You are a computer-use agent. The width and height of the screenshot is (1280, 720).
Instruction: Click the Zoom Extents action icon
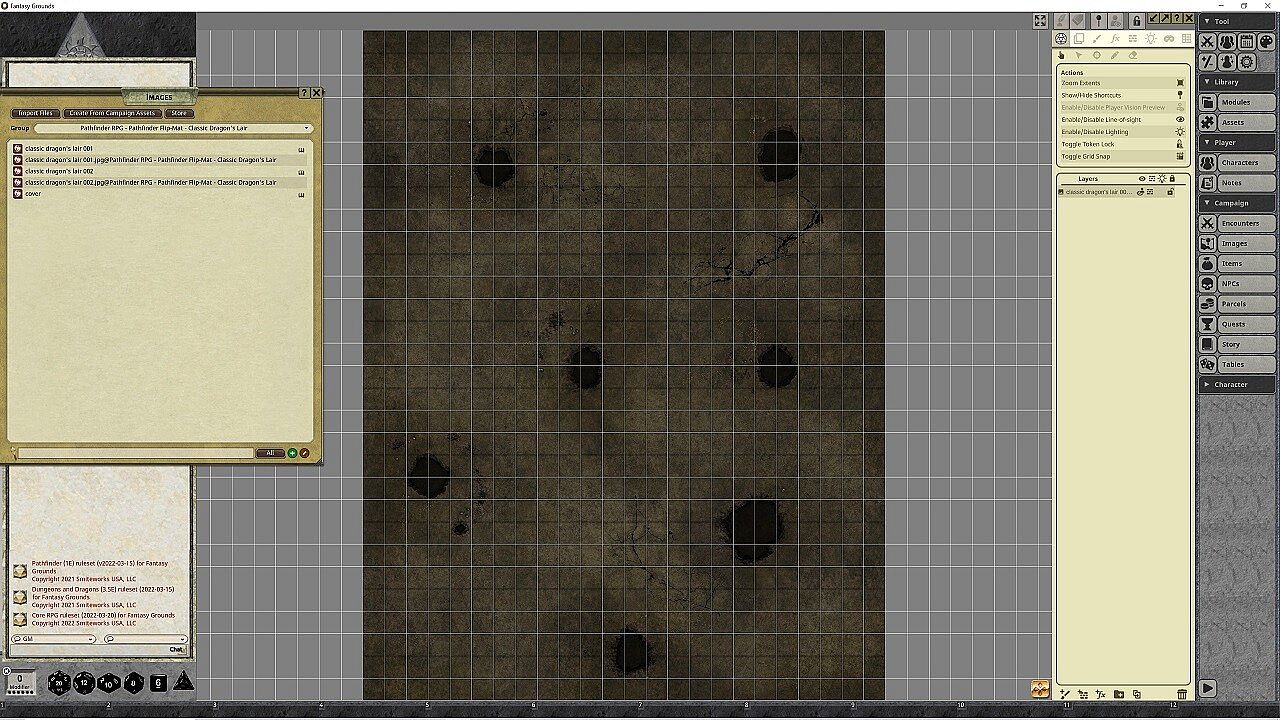tap(1180, 83)
